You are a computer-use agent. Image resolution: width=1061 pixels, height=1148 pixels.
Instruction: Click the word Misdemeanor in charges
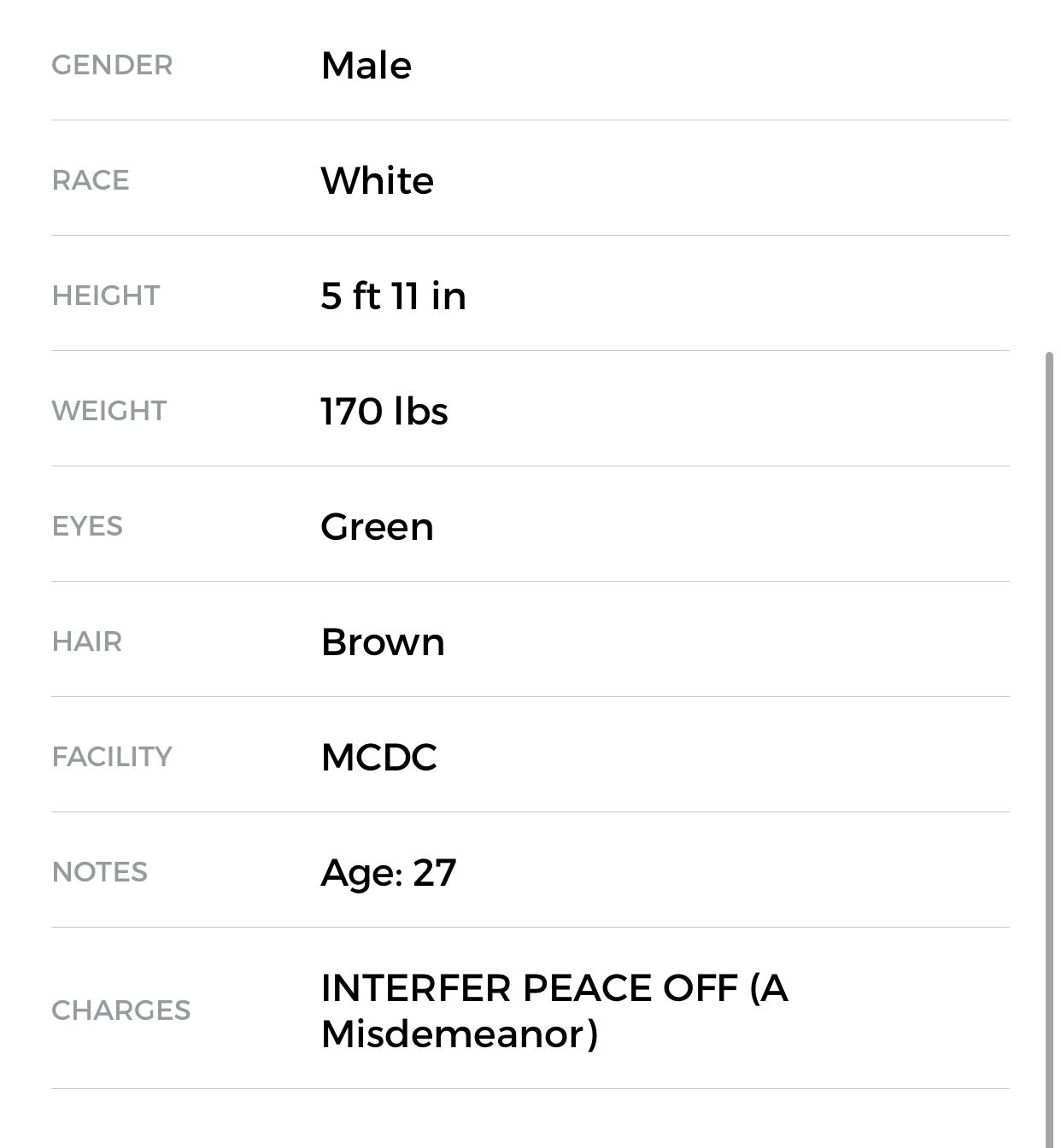coord(453,1034)
